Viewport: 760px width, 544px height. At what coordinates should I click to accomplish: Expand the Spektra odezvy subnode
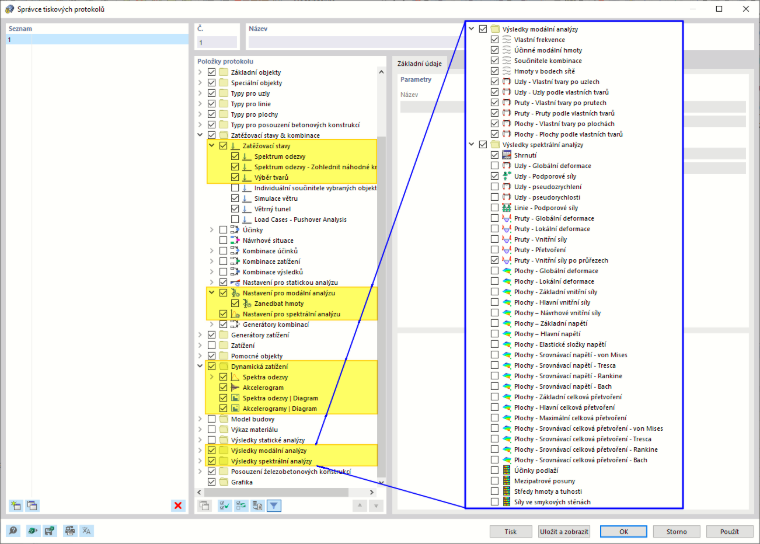tap(212, 377)
